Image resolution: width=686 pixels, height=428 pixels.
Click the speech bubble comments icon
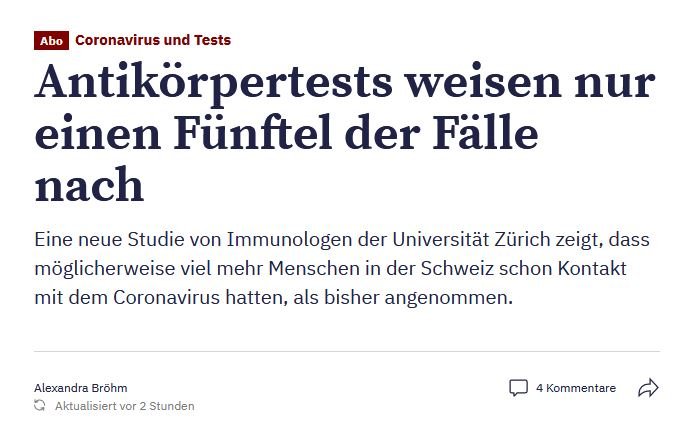click(x=518, y=388)
